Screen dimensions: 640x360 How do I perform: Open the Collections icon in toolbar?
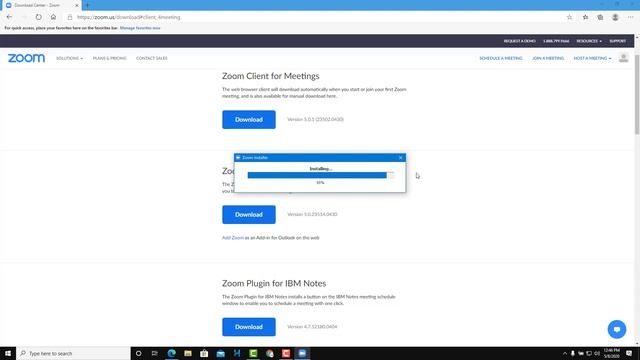pyautogui.click(x=600, y=17)
